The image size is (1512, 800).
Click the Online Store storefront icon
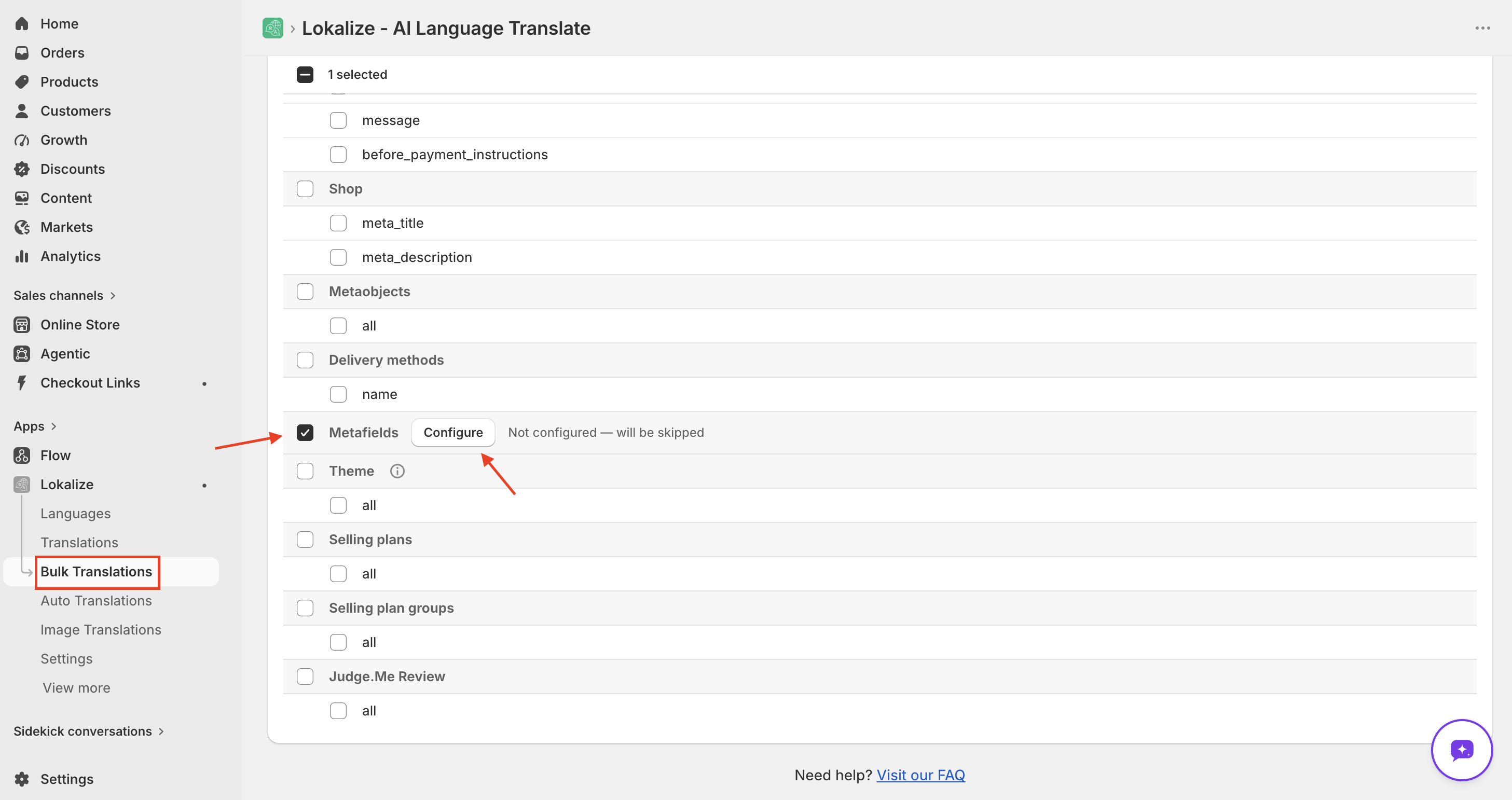pos(22,325)
